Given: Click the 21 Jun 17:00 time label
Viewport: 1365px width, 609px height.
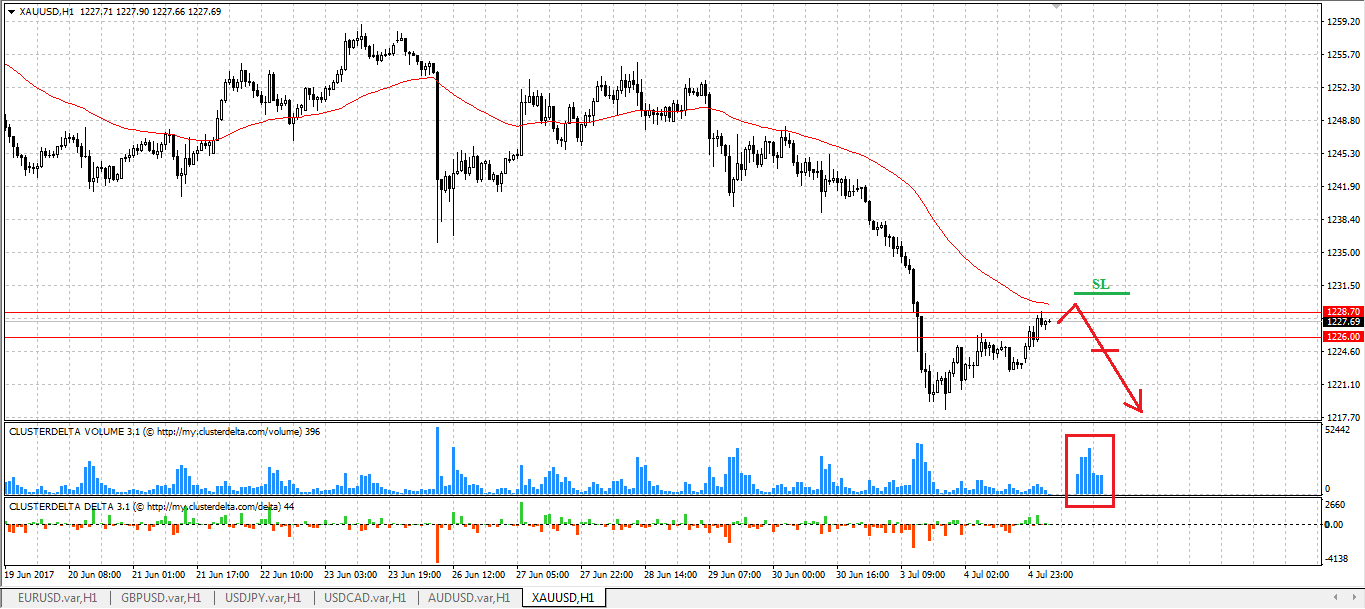Looking at the screenshot, I should click(x=223, y=576).
